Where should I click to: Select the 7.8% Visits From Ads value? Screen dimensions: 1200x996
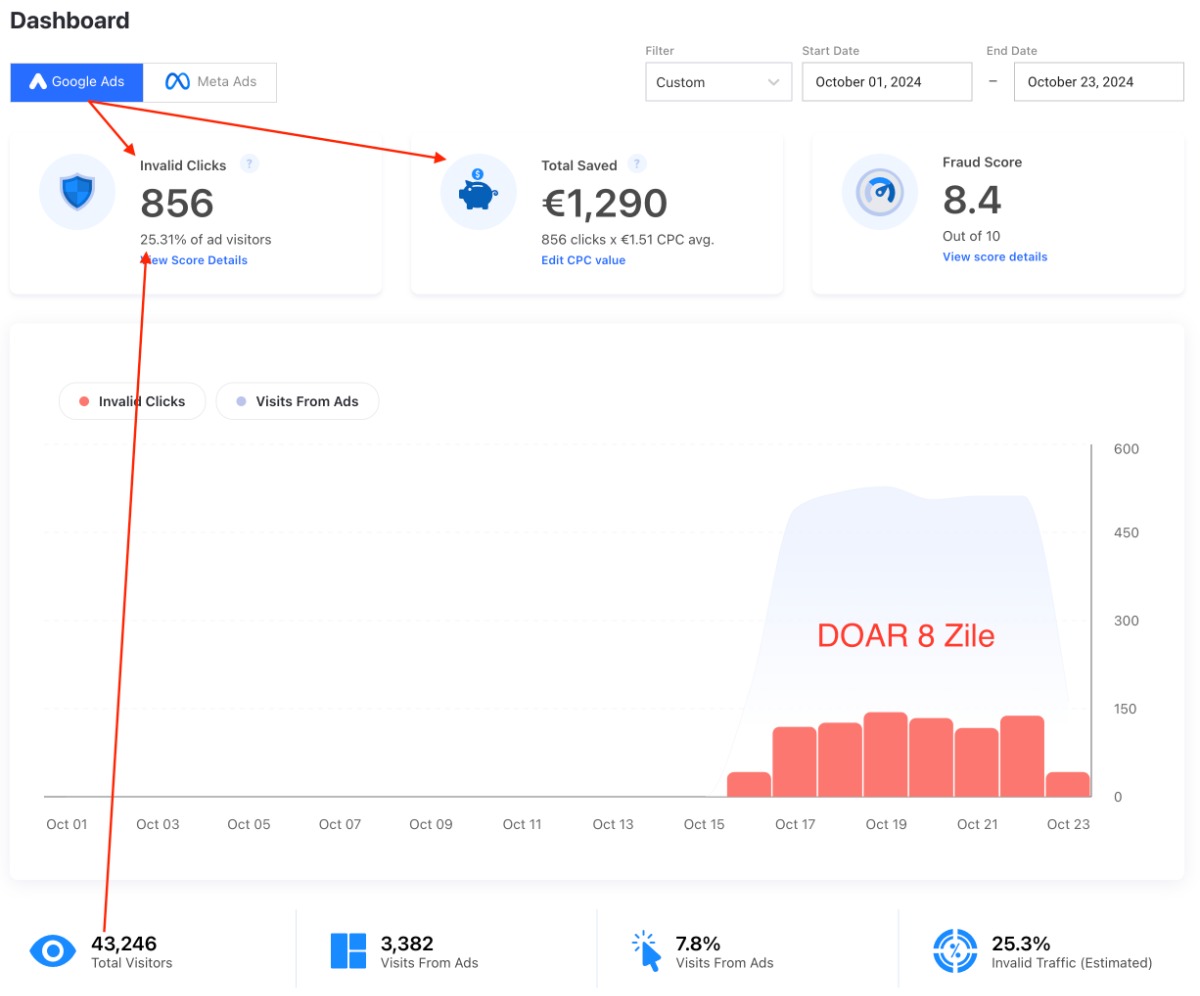[x=699, y=943]
